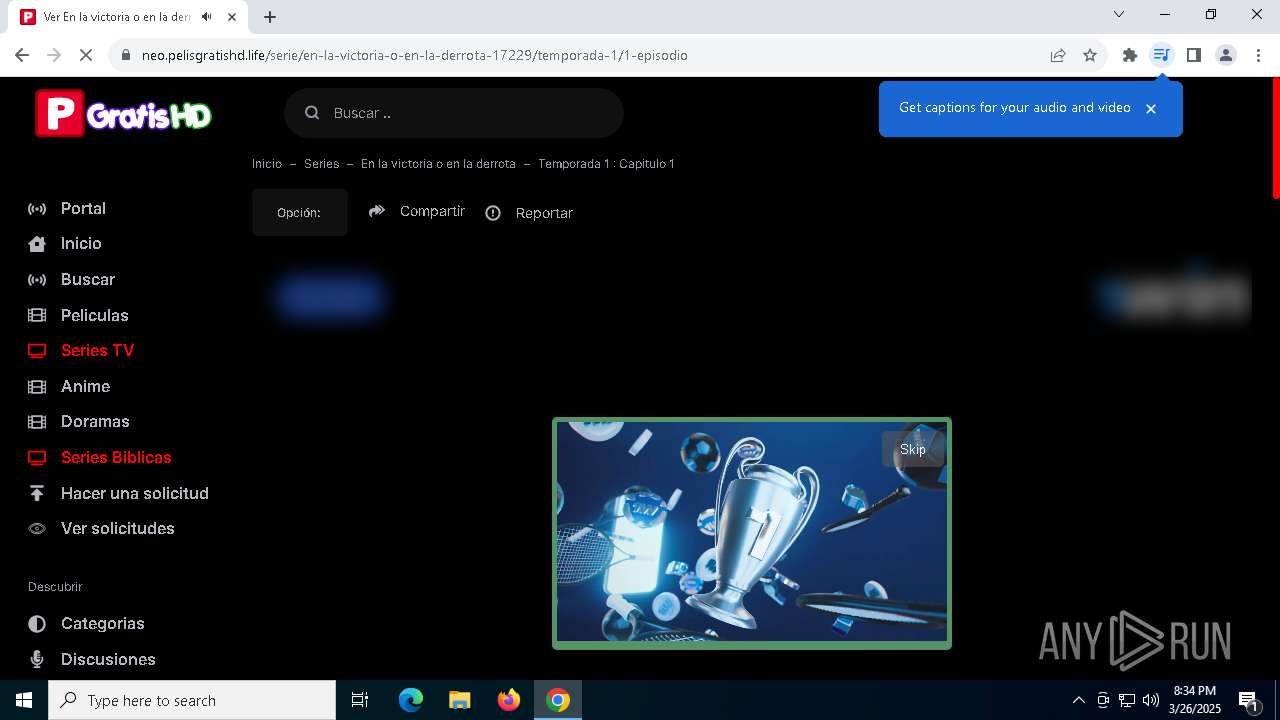Open Discusiones from the sidebar
Image resolution: width=1280 pixels, height=720 pixels.
[x=108, y=659]
